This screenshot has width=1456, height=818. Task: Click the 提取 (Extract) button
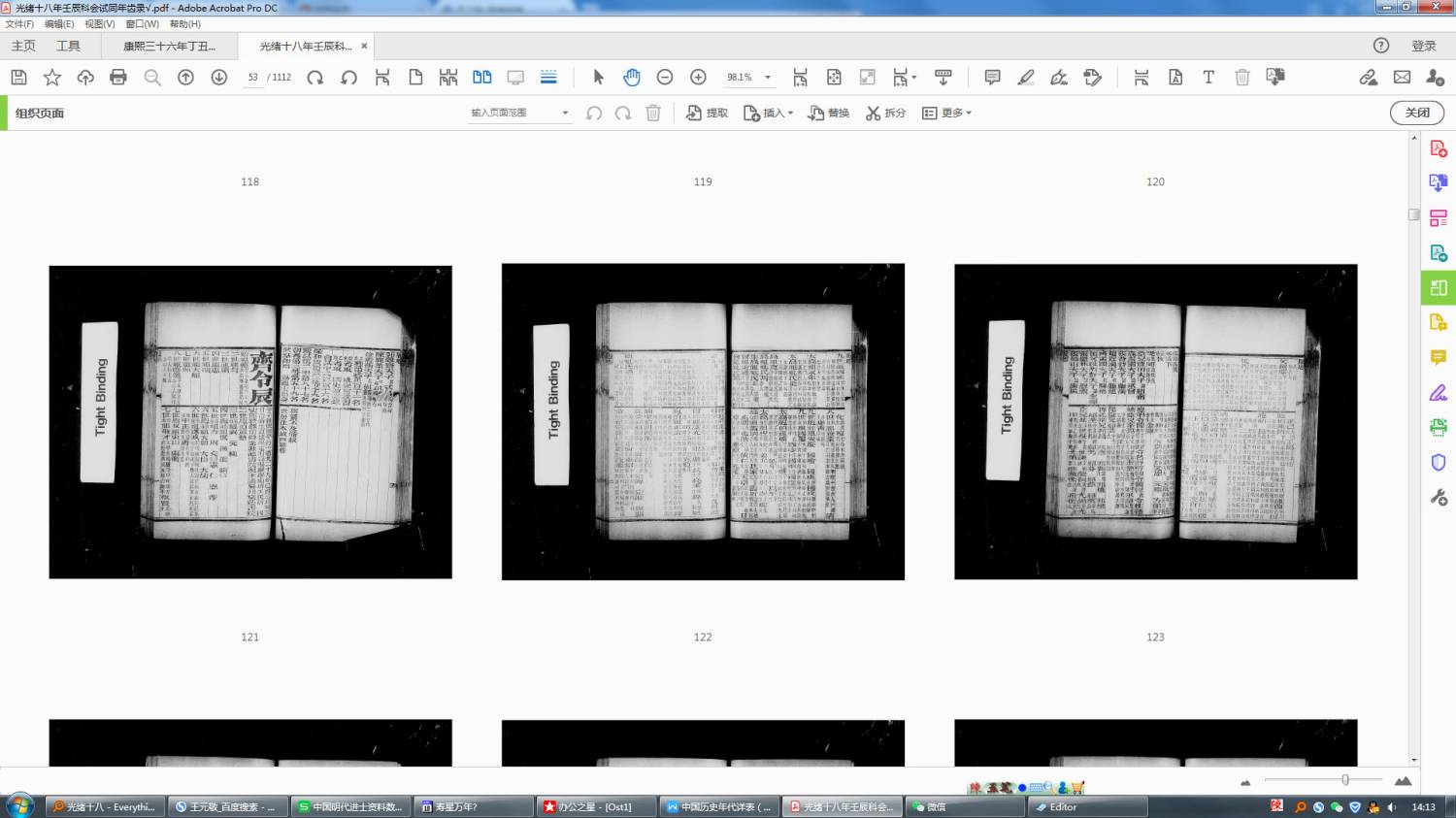(x=707, y=114)
